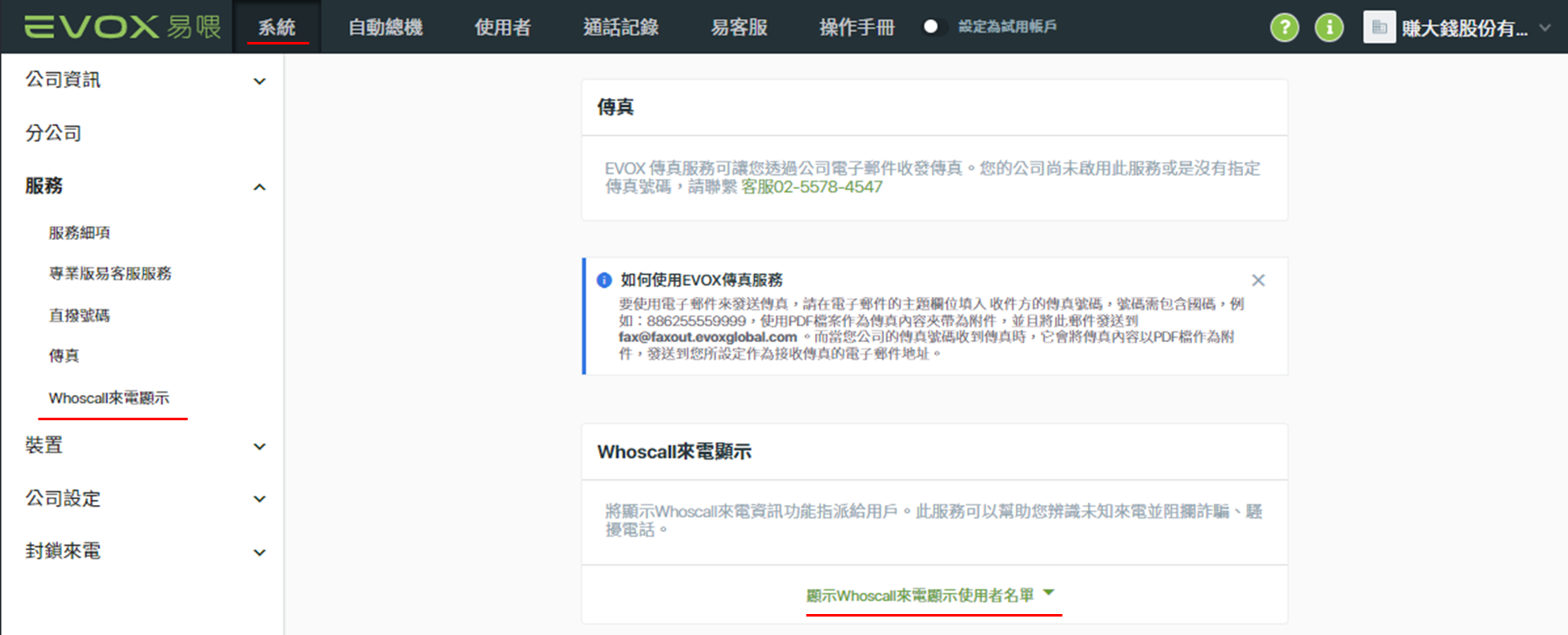Close the 如何使用EVOX傳真服務 notice
The height and width of the screenshot is (635, 1568).
click(1257, 280)
